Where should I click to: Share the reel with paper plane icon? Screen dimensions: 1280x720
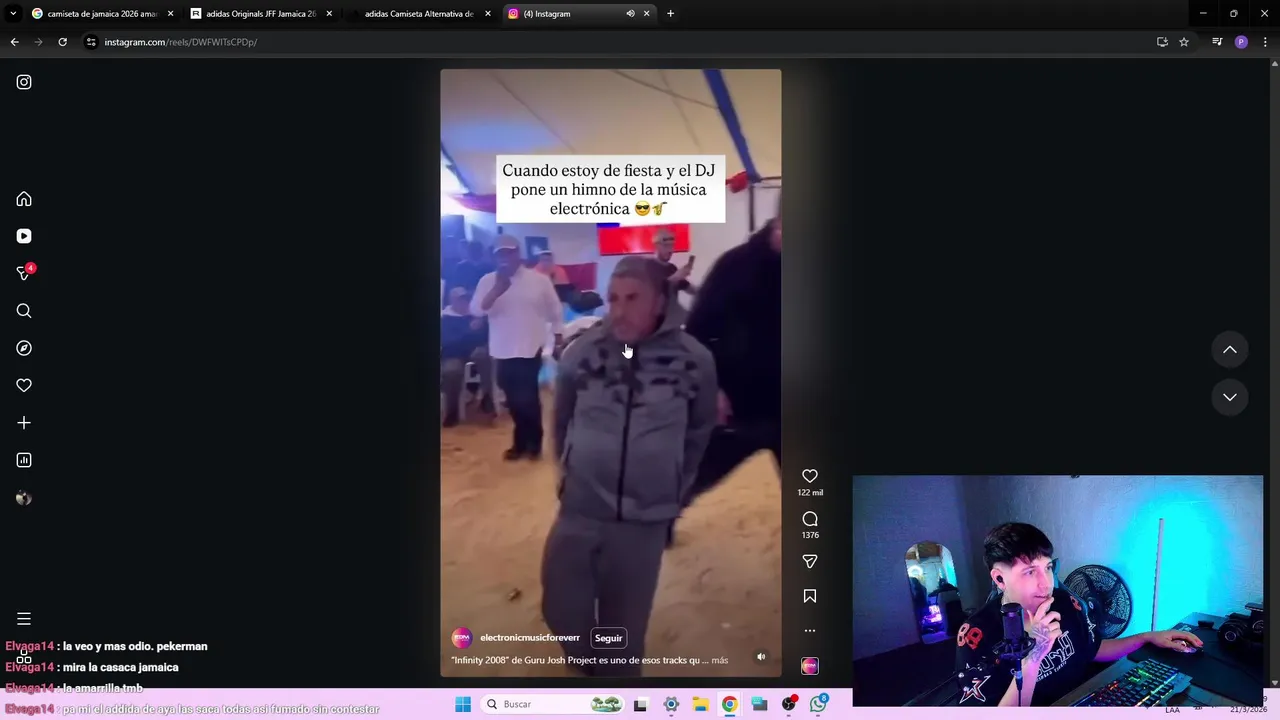pyautogui.click(x=810, y=562)
